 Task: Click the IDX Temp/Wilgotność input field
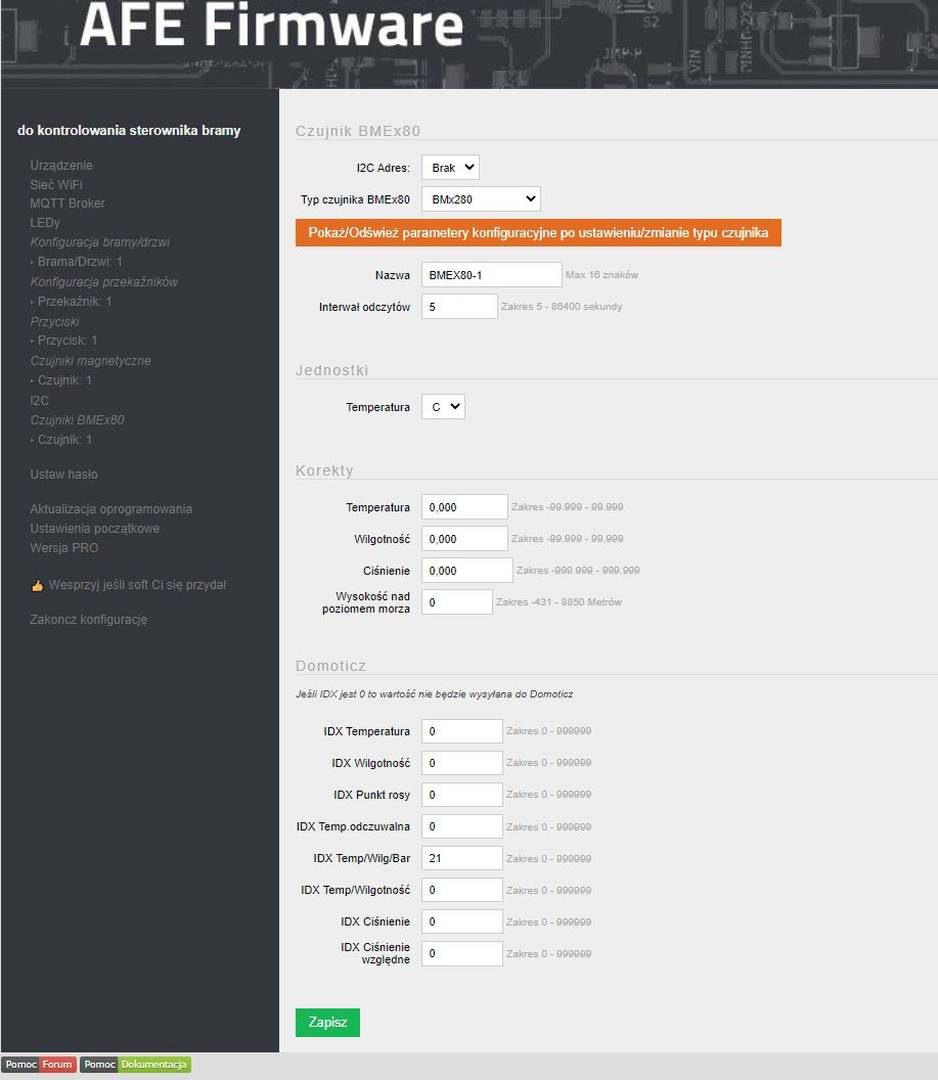tap(462, 890)
